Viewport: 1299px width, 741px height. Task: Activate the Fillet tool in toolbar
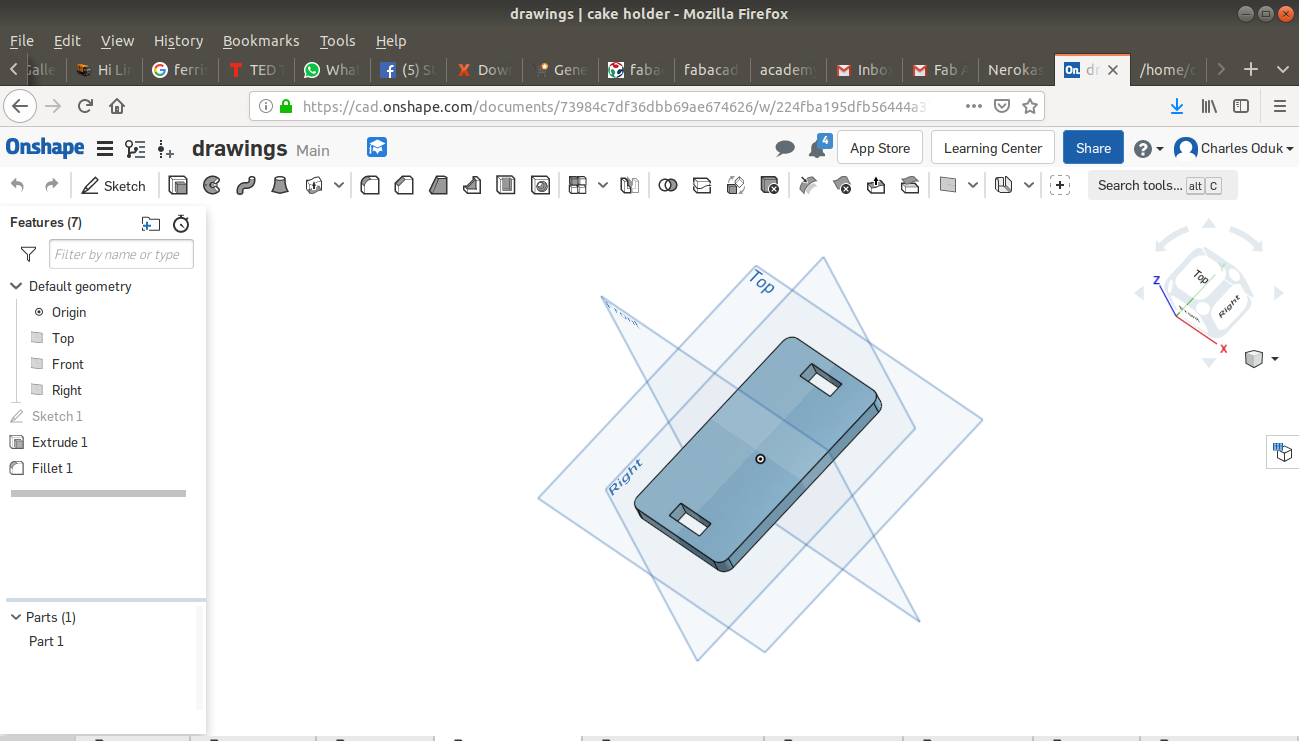click(x=370, y=185)
